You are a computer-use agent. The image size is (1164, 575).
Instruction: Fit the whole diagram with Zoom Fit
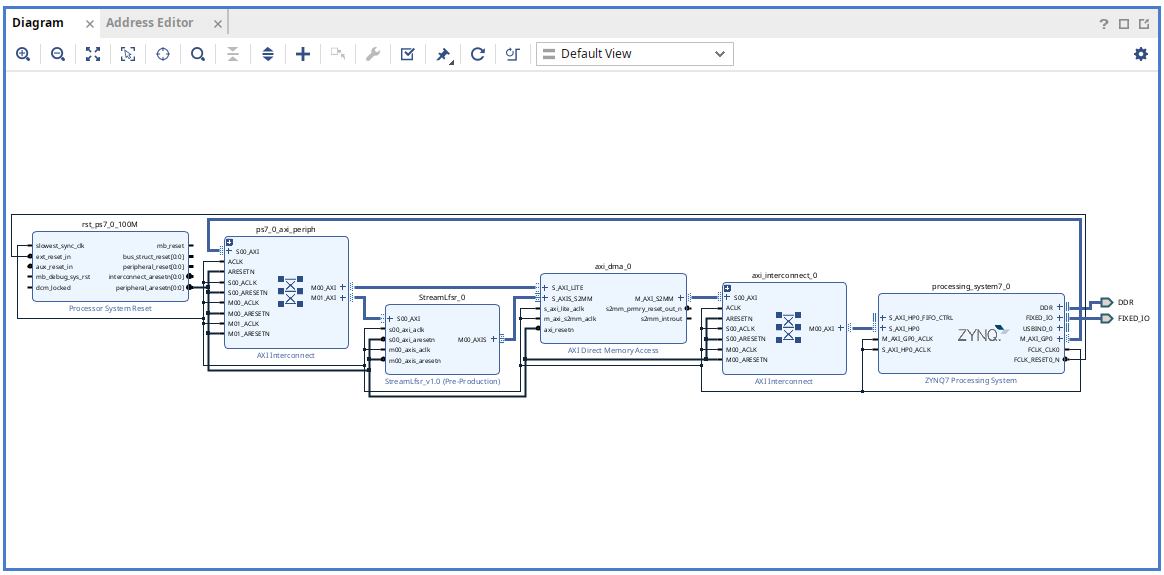click(93, 54)
